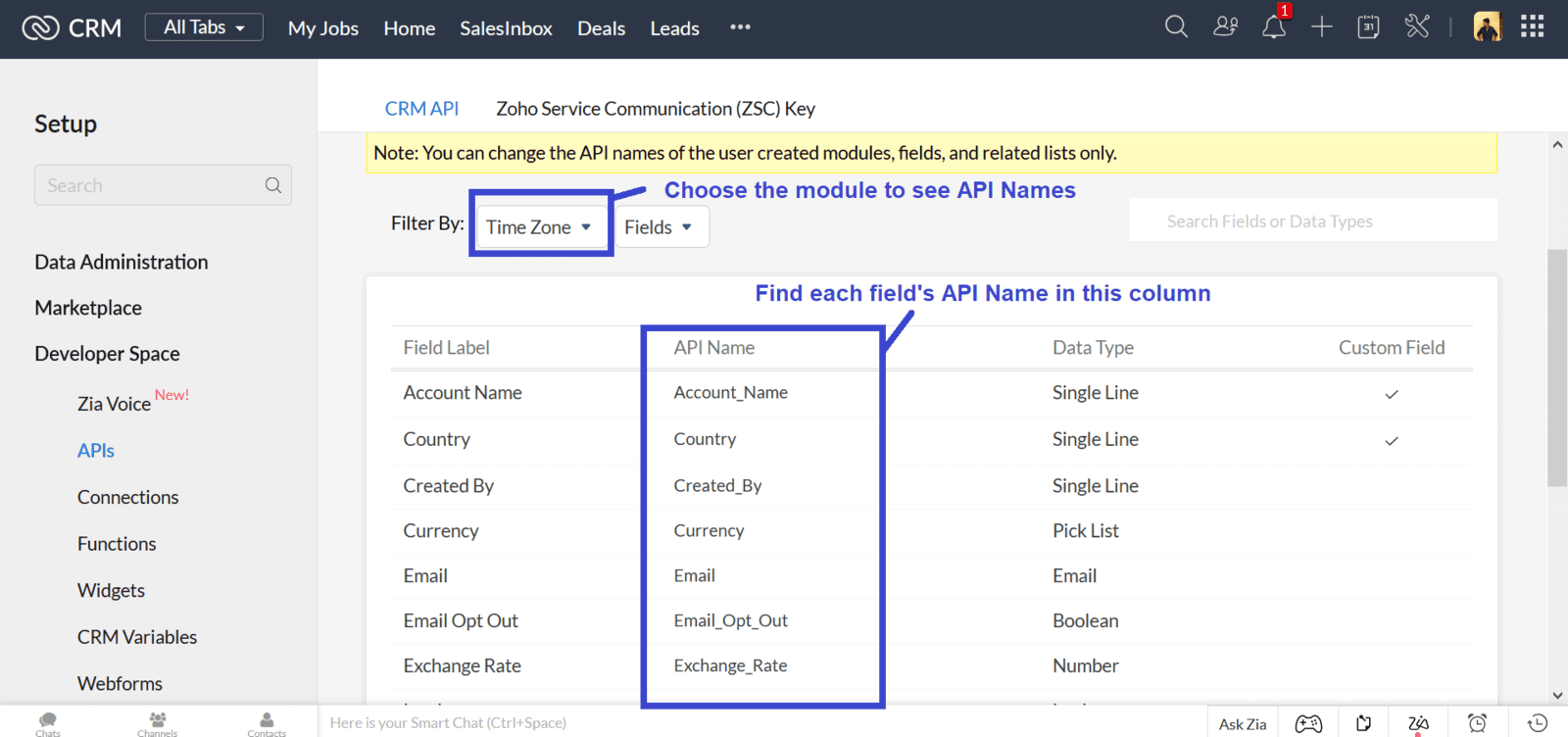Click the Boolean data type cell
The width and height of the screenshot is (1568, 737).
[1086, 620]
